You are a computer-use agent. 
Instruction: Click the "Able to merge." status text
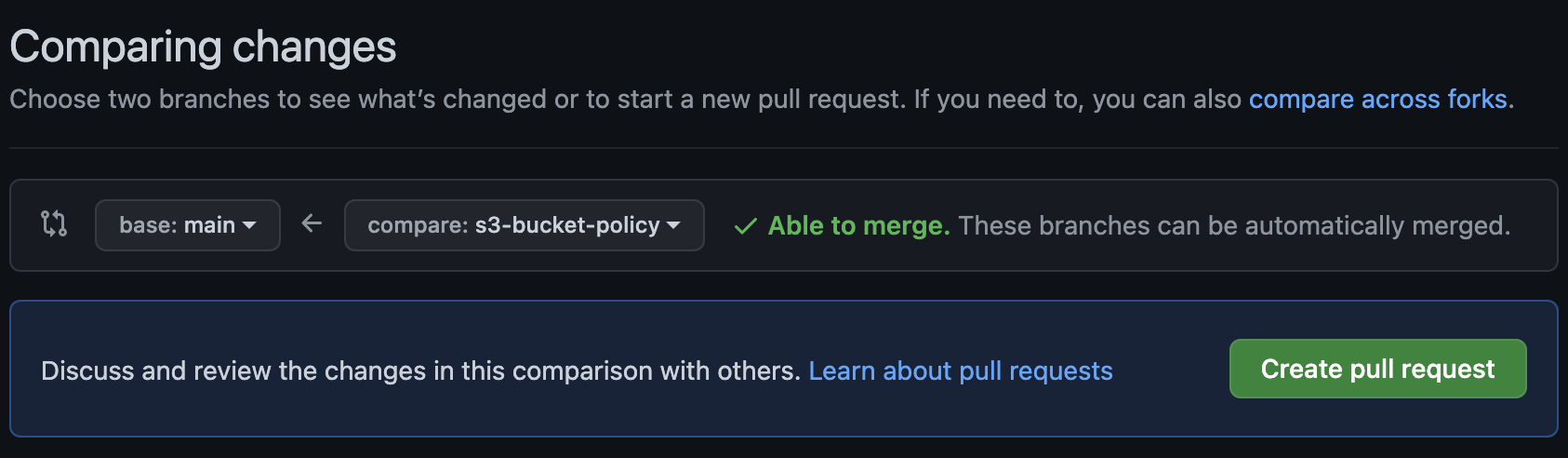(858, 226)
